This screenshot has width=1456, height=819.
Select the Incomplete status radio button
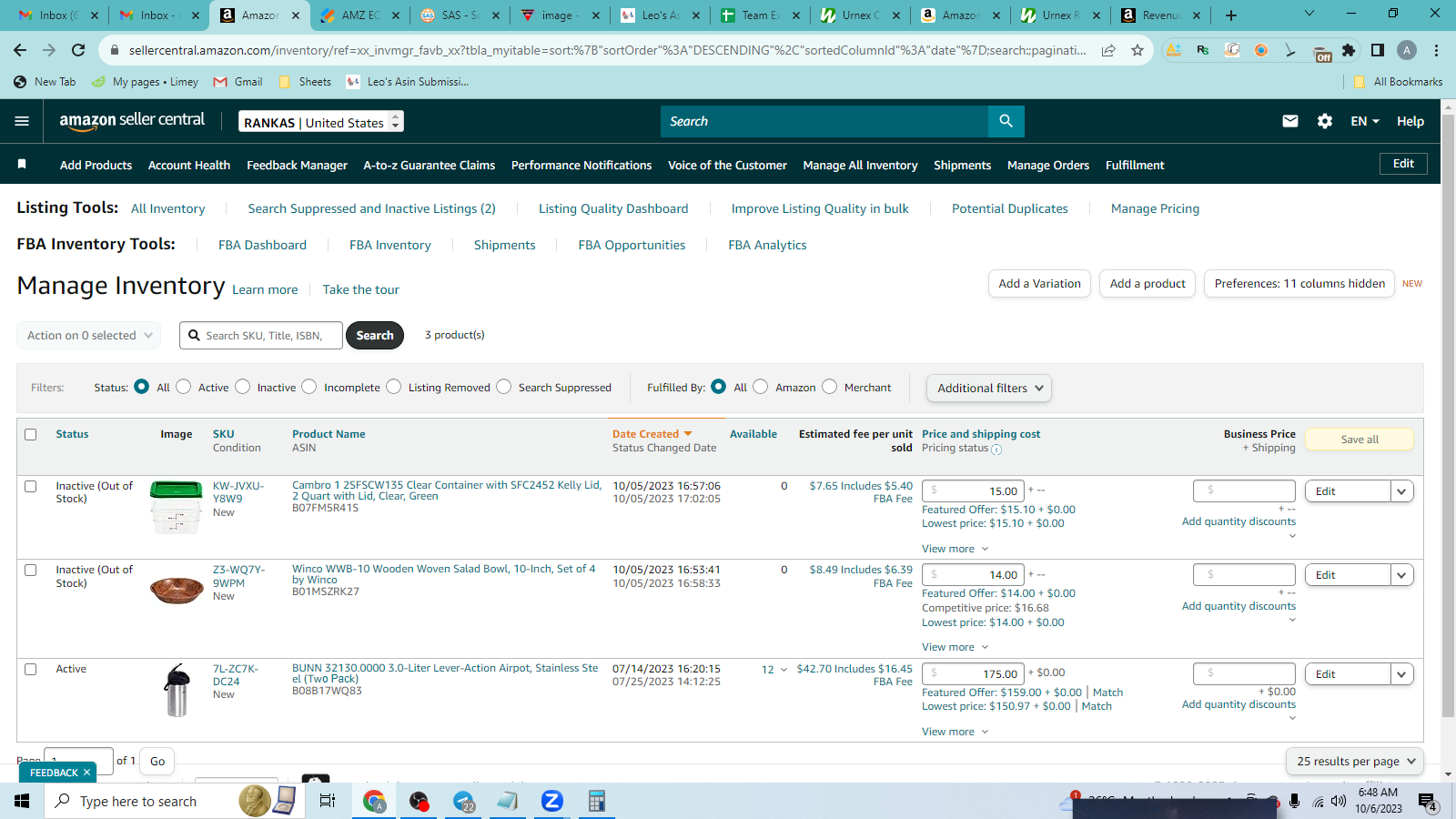pos(309,387)
